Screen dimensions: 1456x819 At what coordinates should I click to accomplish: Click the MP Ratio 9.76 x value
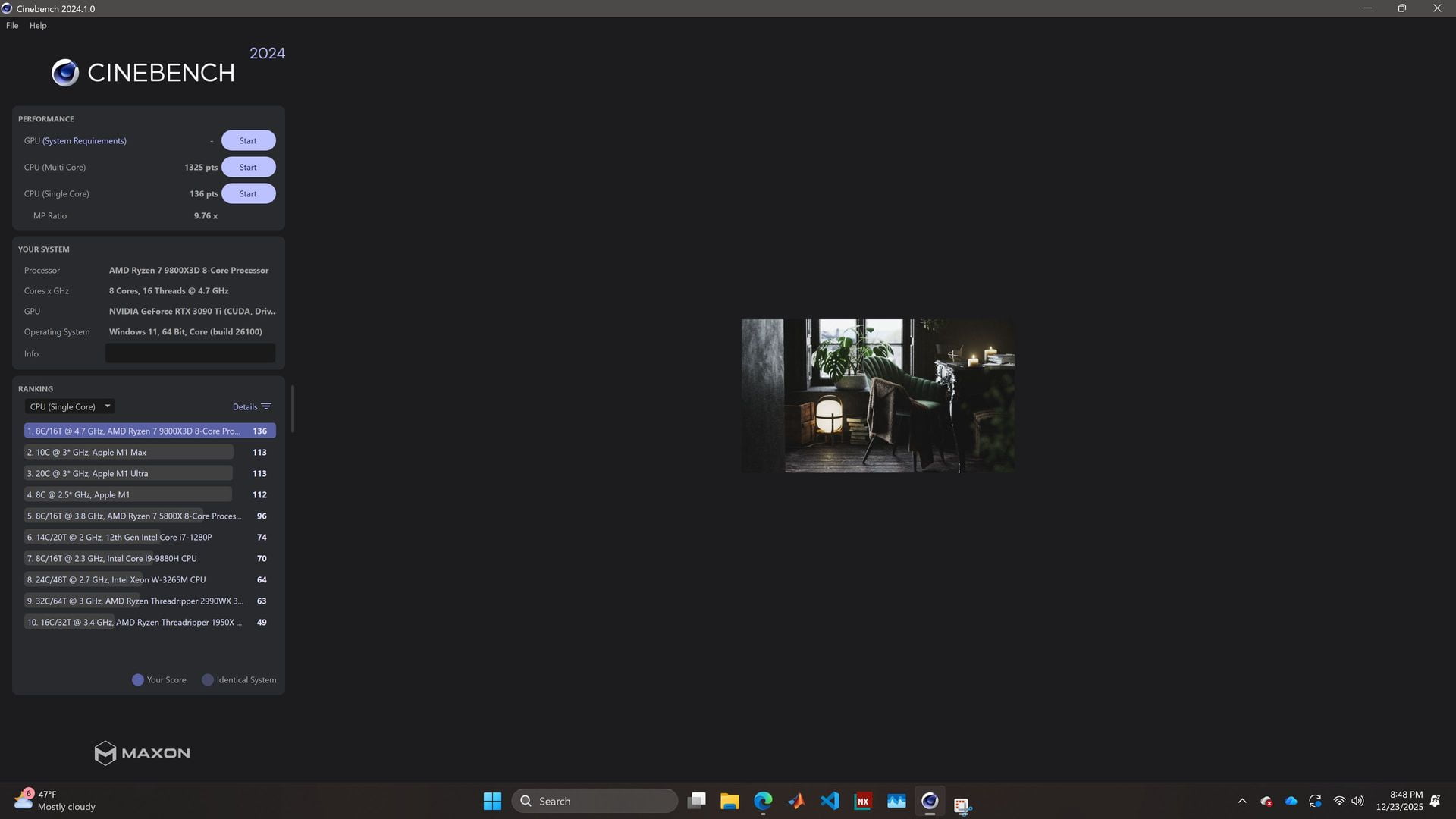[x=206, y=215]
